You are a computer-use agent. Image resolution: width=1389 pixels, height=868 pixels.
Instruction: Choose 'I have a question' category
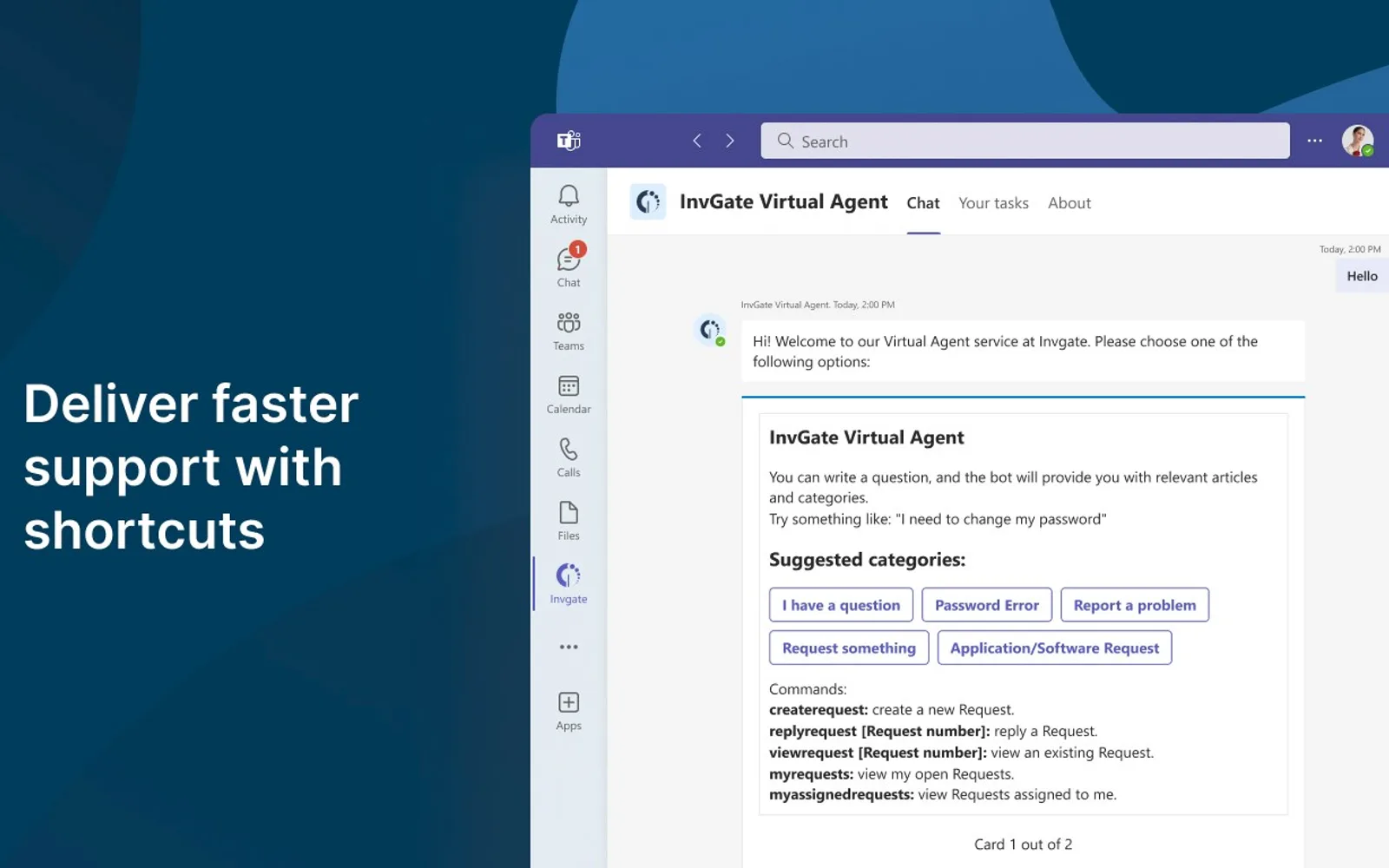pyautogui.click(x=840, y=605)
